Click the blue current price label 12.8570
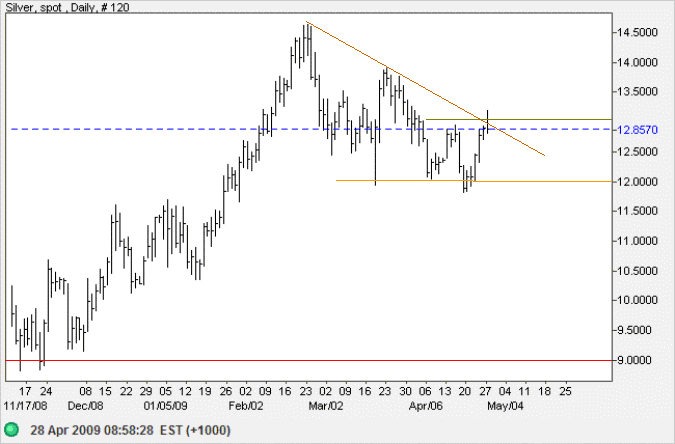The image size is (675, 444). coord(638,130)
